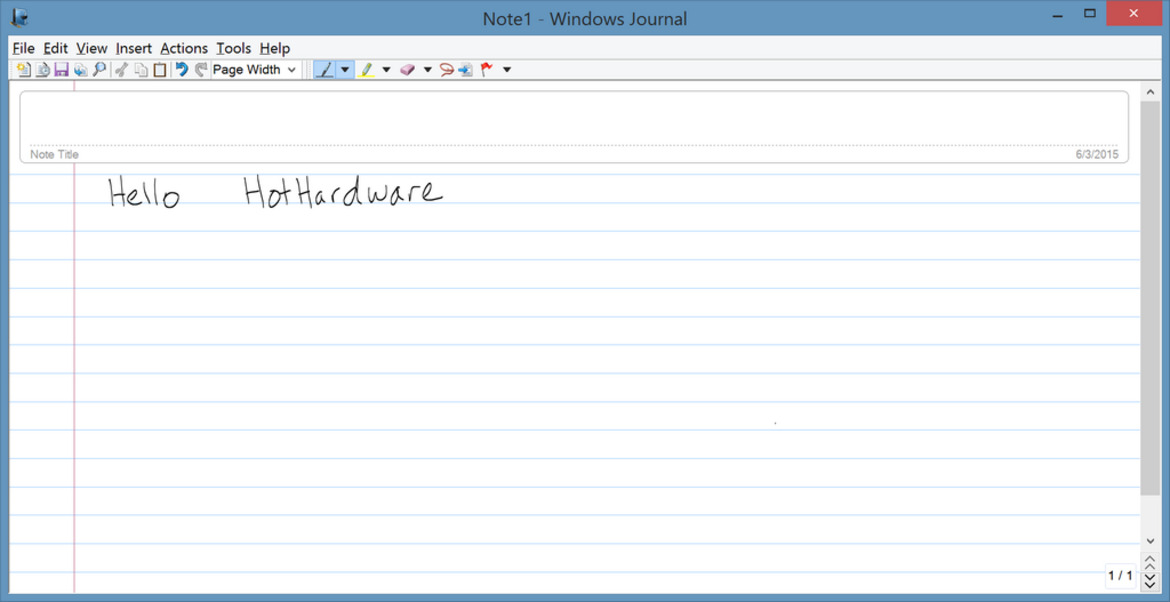Click the New Note toolbar icon
Screen dimensions: 1170x602
pyautogui.click(x=23, y=70)
